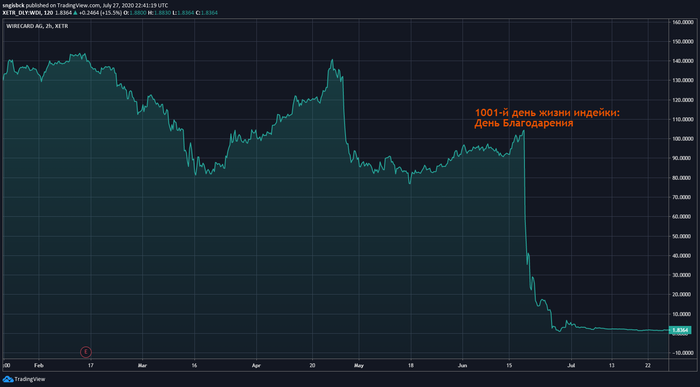This screenshot has width=700, height=387.
Task: Click the 'Jun' date axis label
Action: point(462,366)
